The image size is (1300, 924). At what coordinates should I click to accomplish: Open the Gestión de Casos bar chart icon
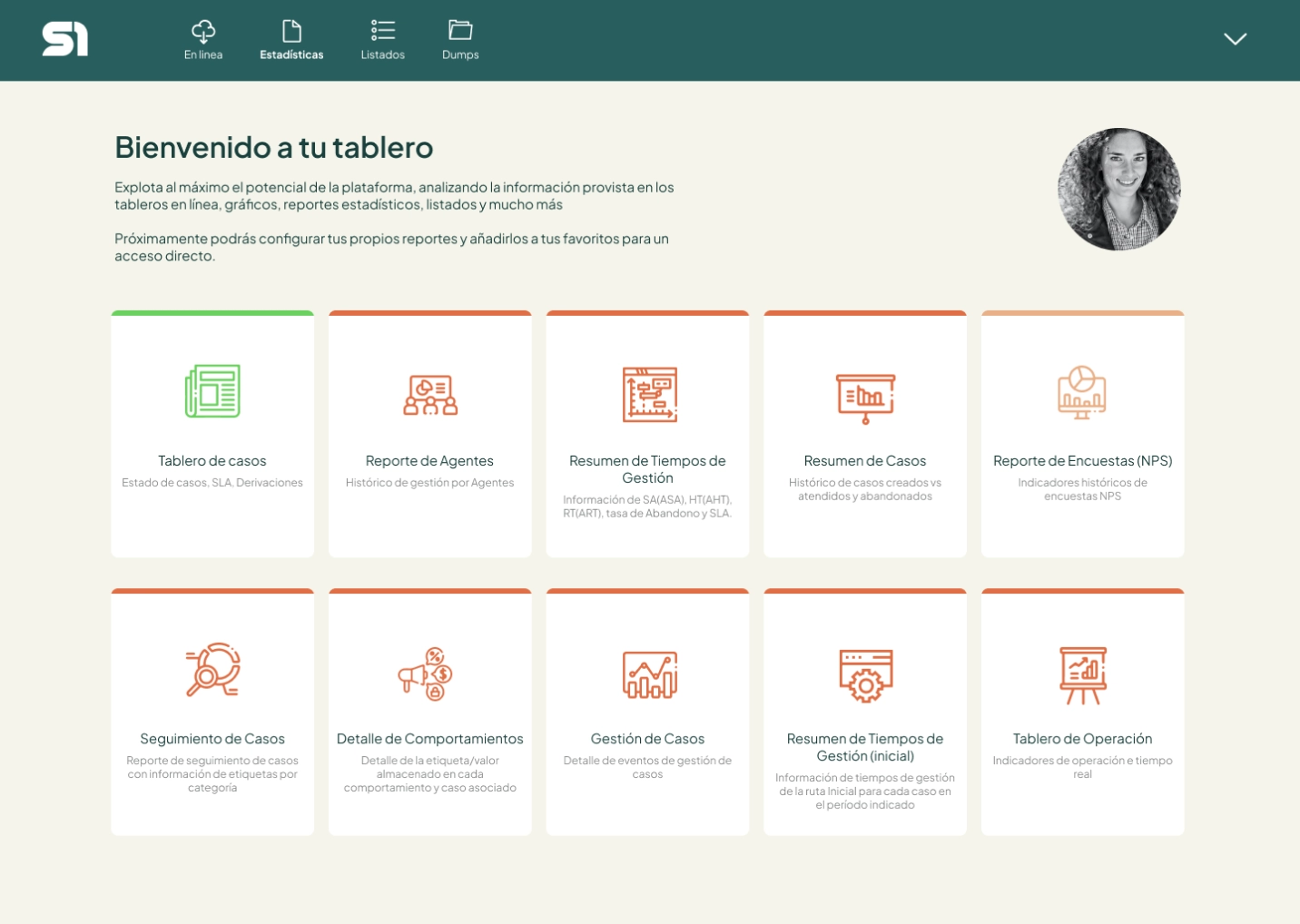pos(649,674)
